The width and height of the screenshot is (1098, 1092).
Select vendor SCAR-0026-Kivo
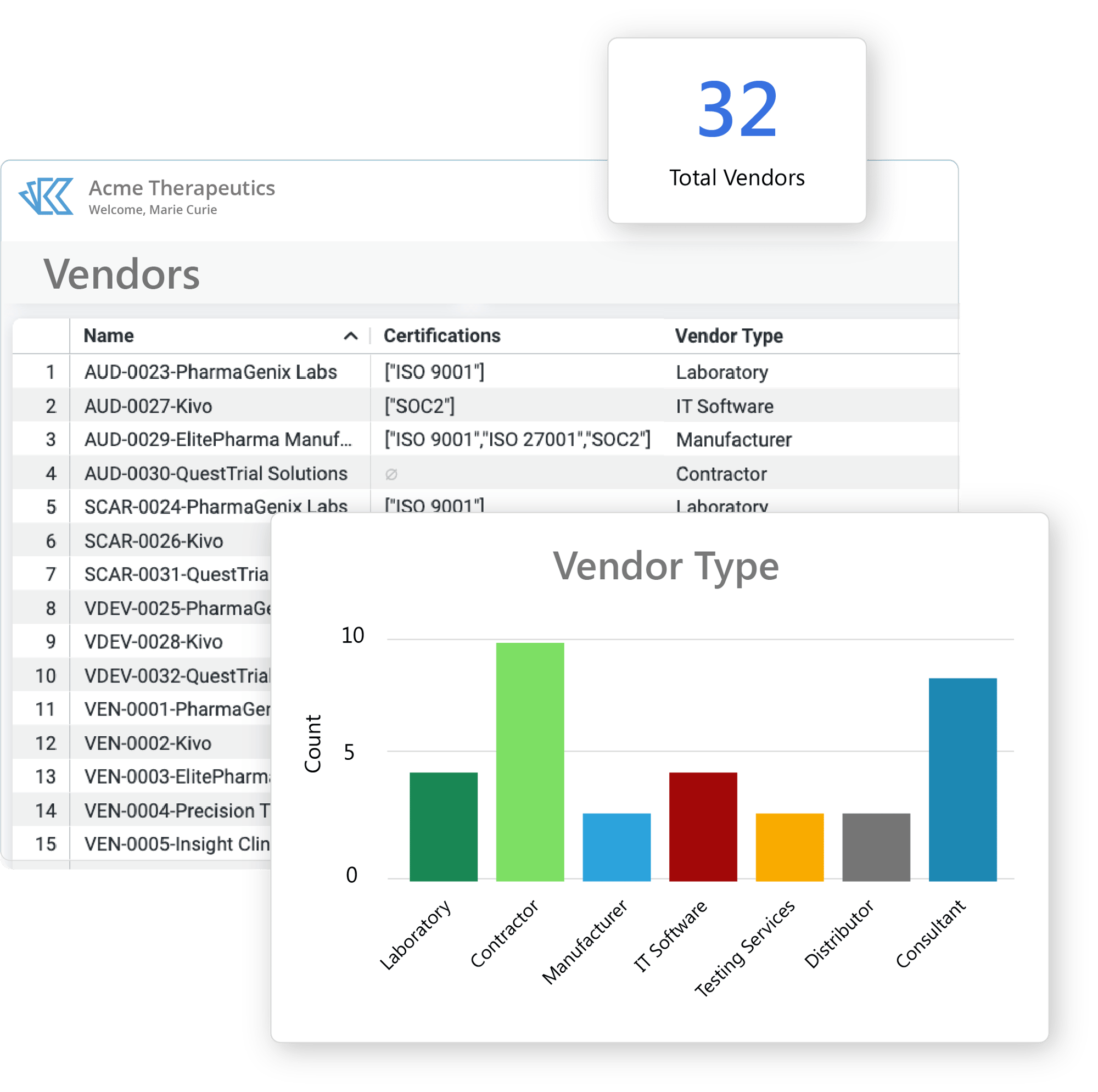click(154, 541)
